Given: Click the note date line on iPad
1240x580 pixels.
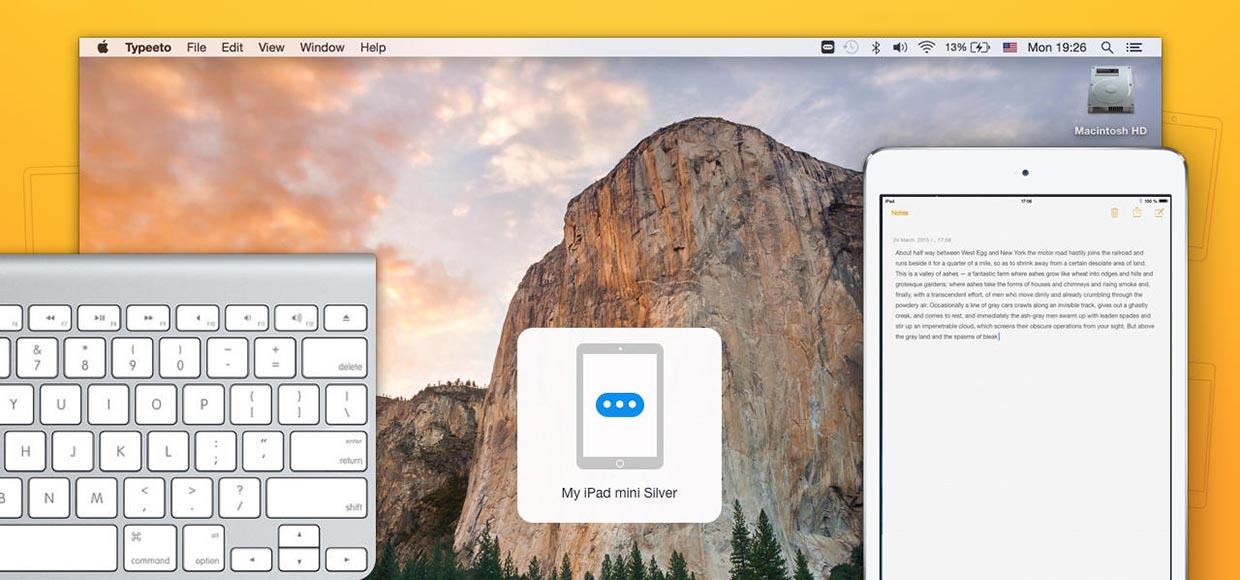Looking at the screenshot, I should [x=922, y=240].
